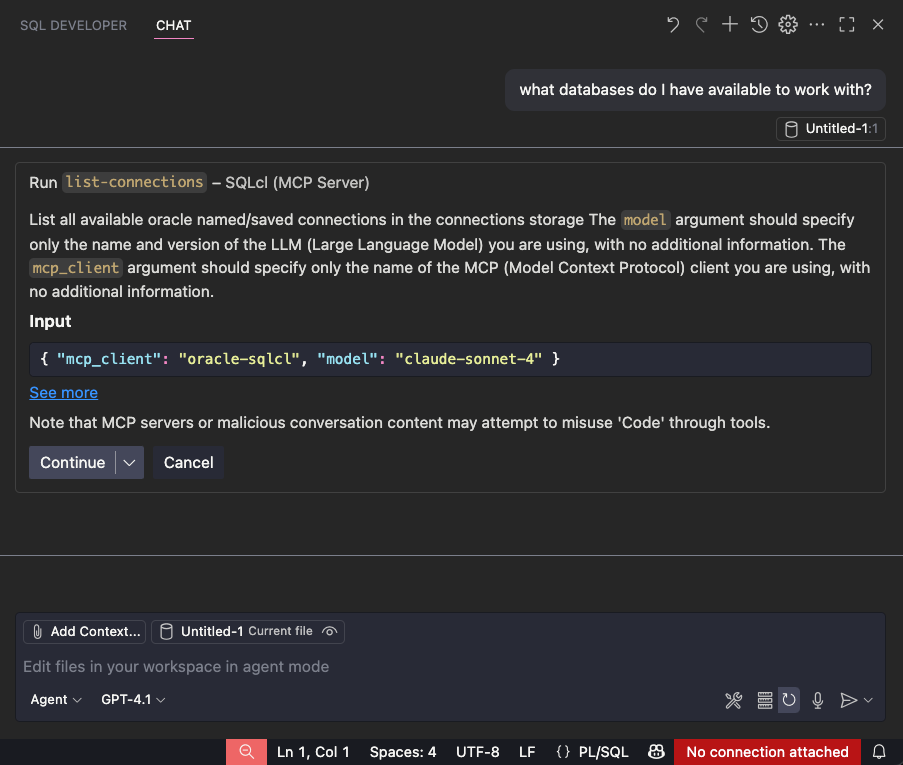Click the No connection attached status

(x=767, y=752)
